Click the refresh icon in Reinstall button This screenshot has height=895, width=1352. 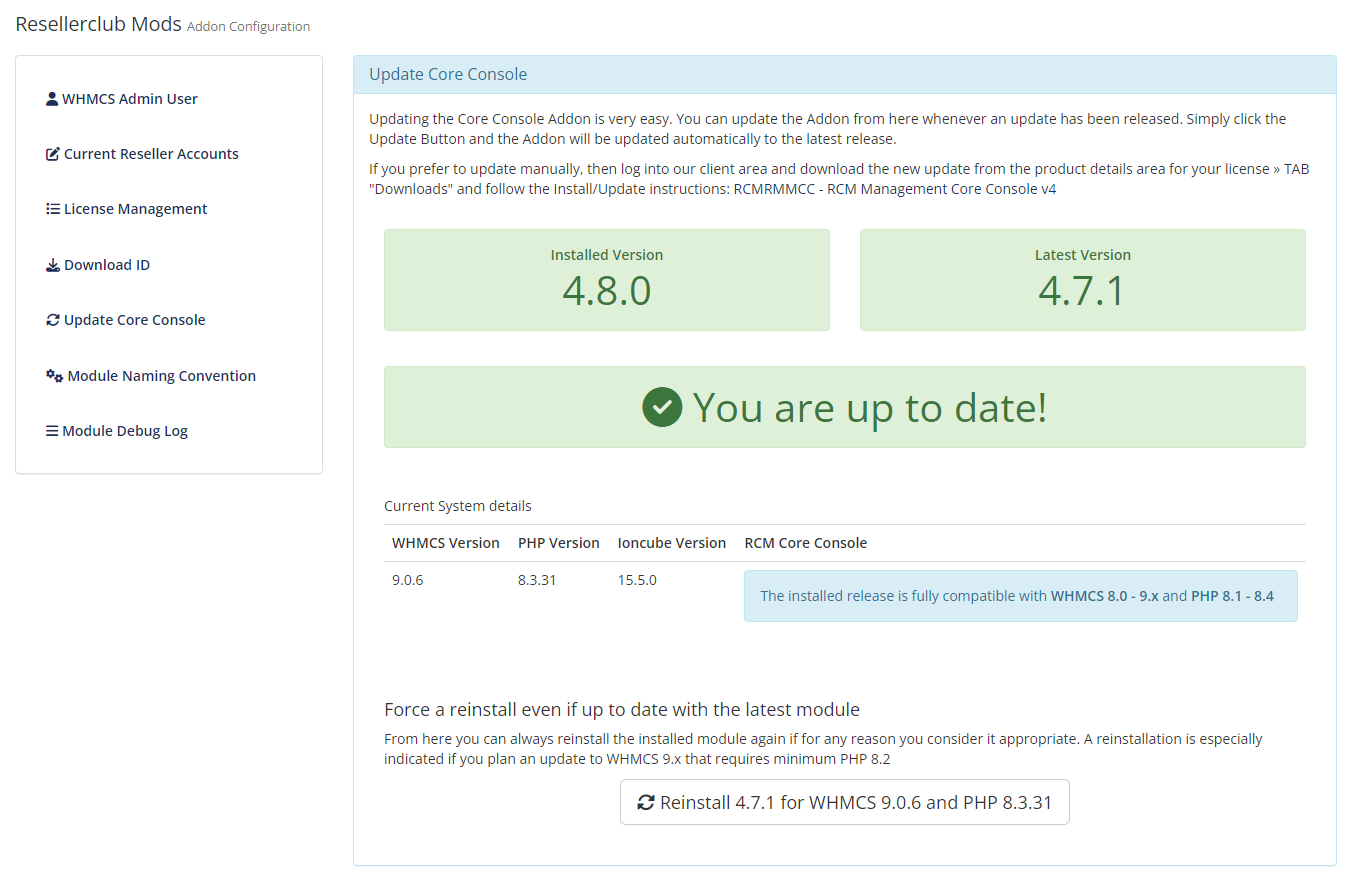pos(646,802)
